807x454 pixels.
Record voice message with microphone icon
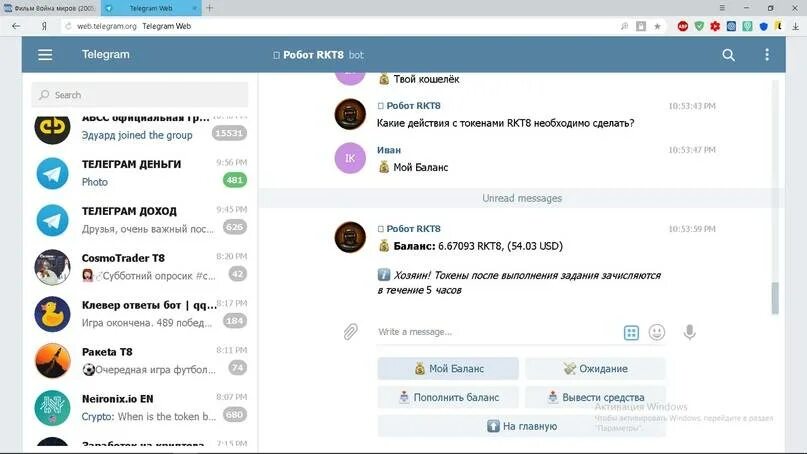click(x=689, y=333)
